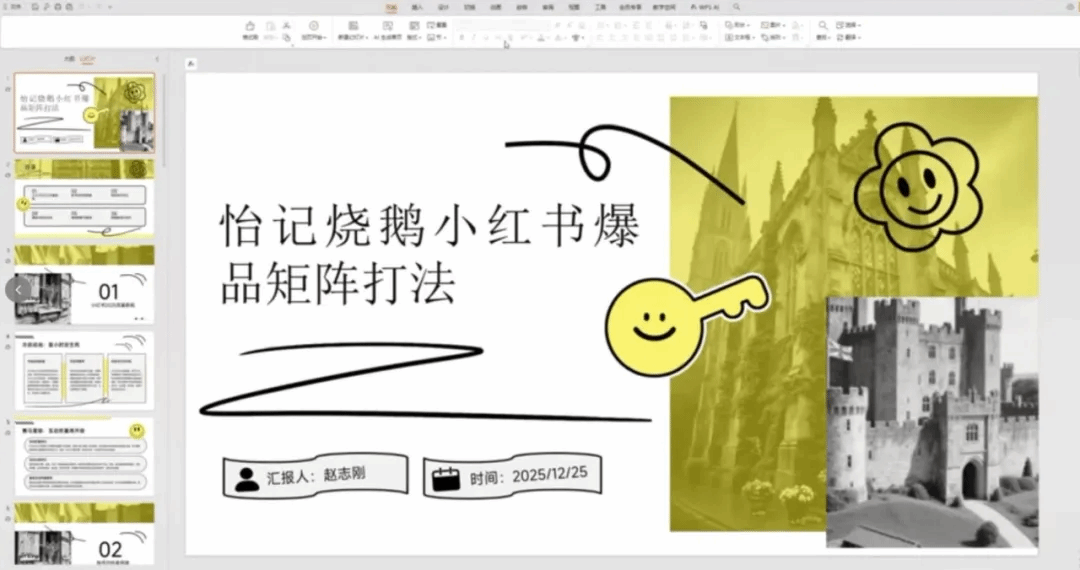Switch to the Transitions ribbon tab
The width and height of the screenshot is (1080, 570).
(470, 7)
